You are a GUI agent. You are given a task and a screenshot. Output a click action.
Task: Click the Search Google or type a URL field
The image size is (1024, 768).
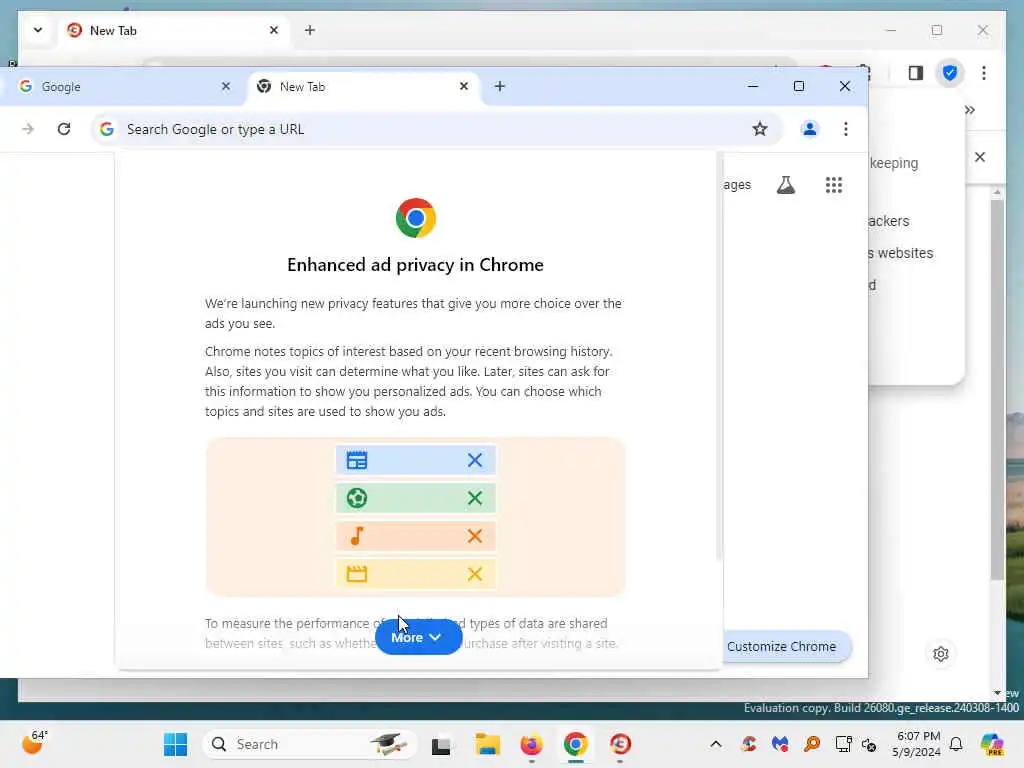coord(436,129)
